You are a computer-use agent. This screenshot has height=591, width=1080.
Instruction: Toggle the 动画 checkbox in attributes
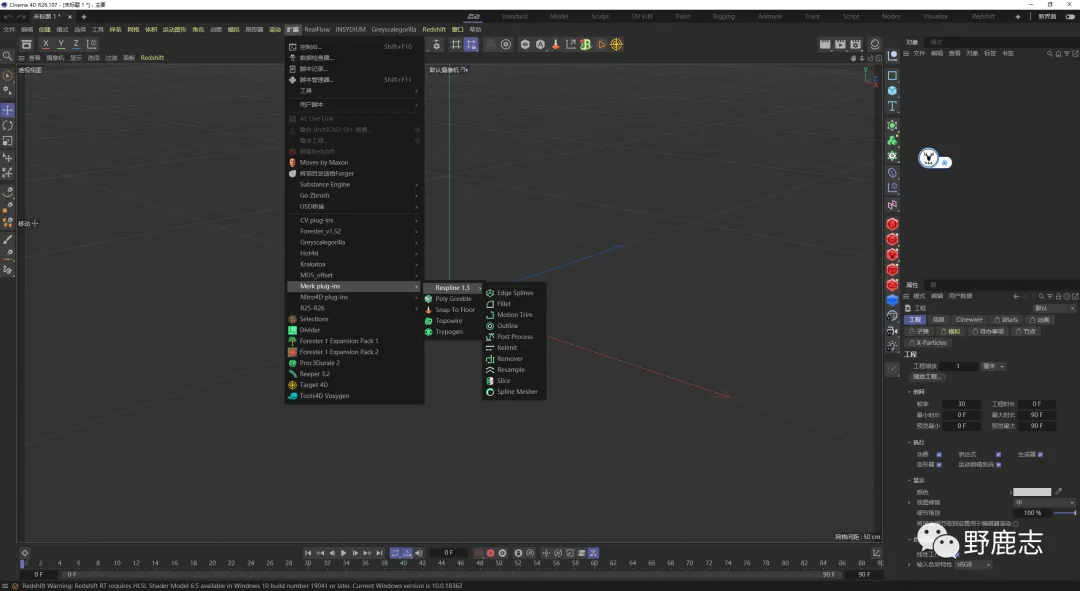click(x=939, y=455)
